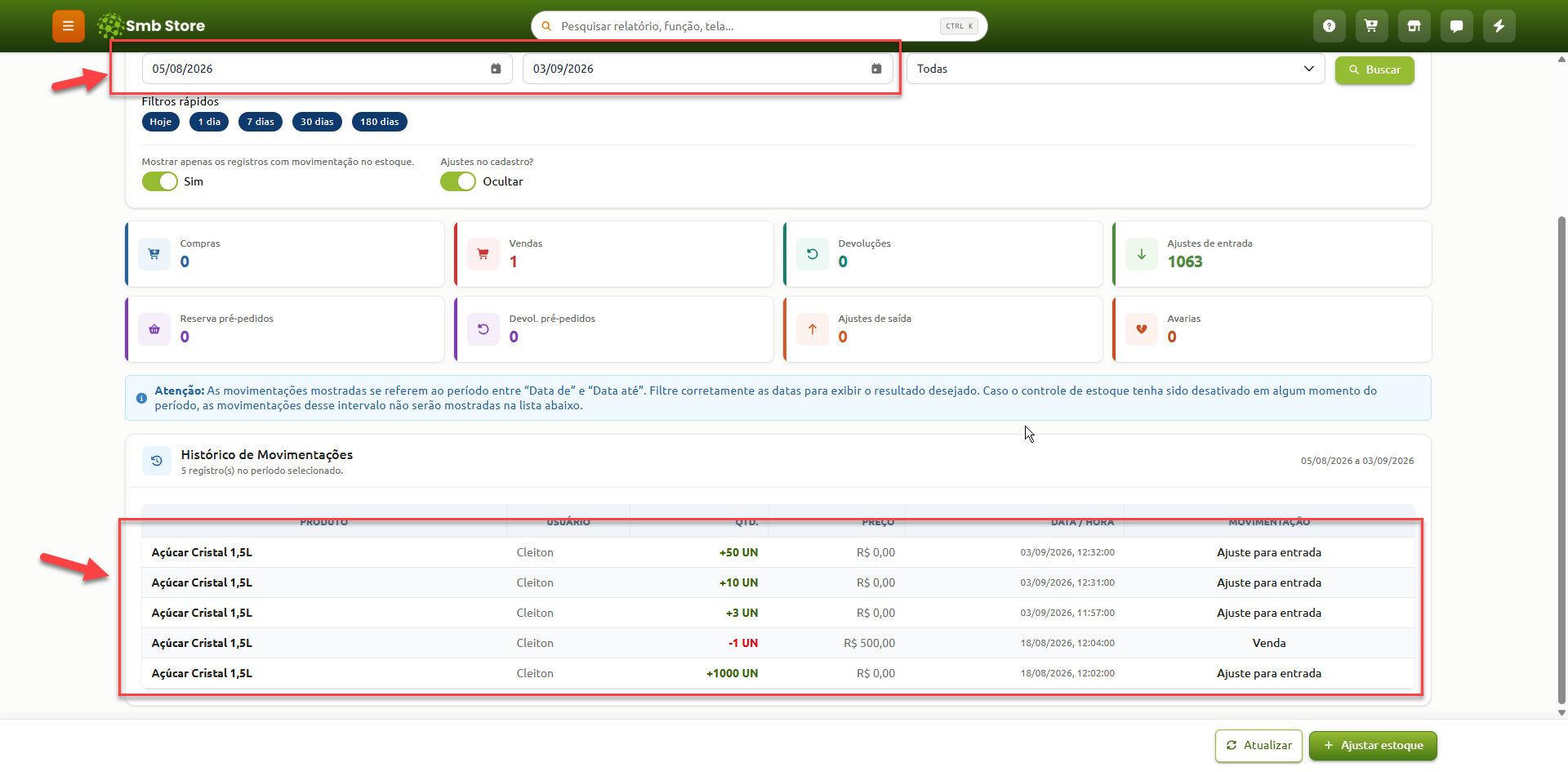
Task: Expand the Todas dropdown
Action: pyautogui.click(x=1116, y=69)
